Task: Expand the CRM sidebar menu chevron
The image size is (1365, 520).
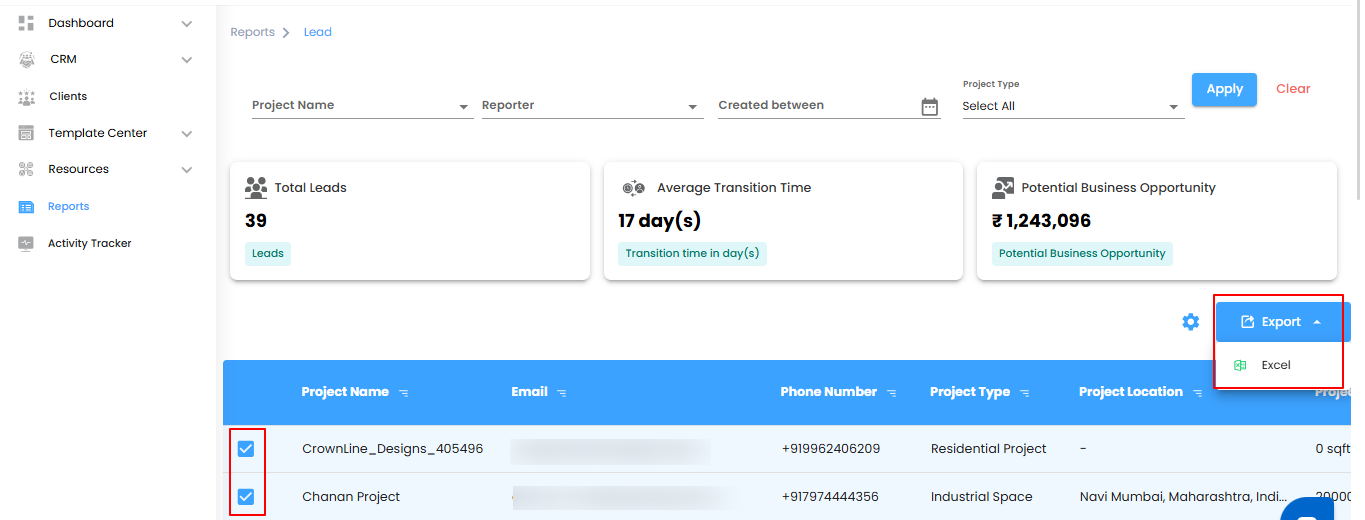Action: point(187,60)
